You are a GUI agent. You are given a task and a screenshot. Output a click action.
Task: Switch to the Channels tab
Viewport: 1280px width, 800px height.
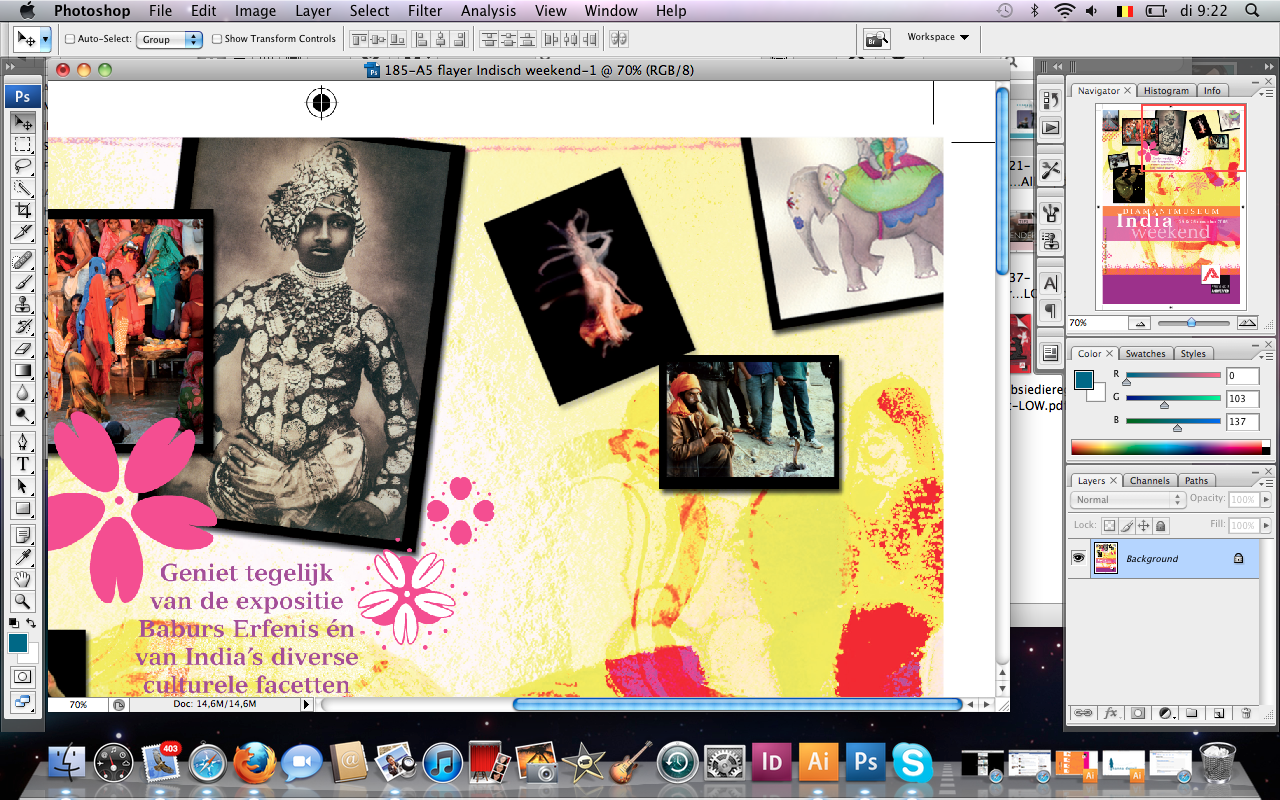click(1150, 480)
